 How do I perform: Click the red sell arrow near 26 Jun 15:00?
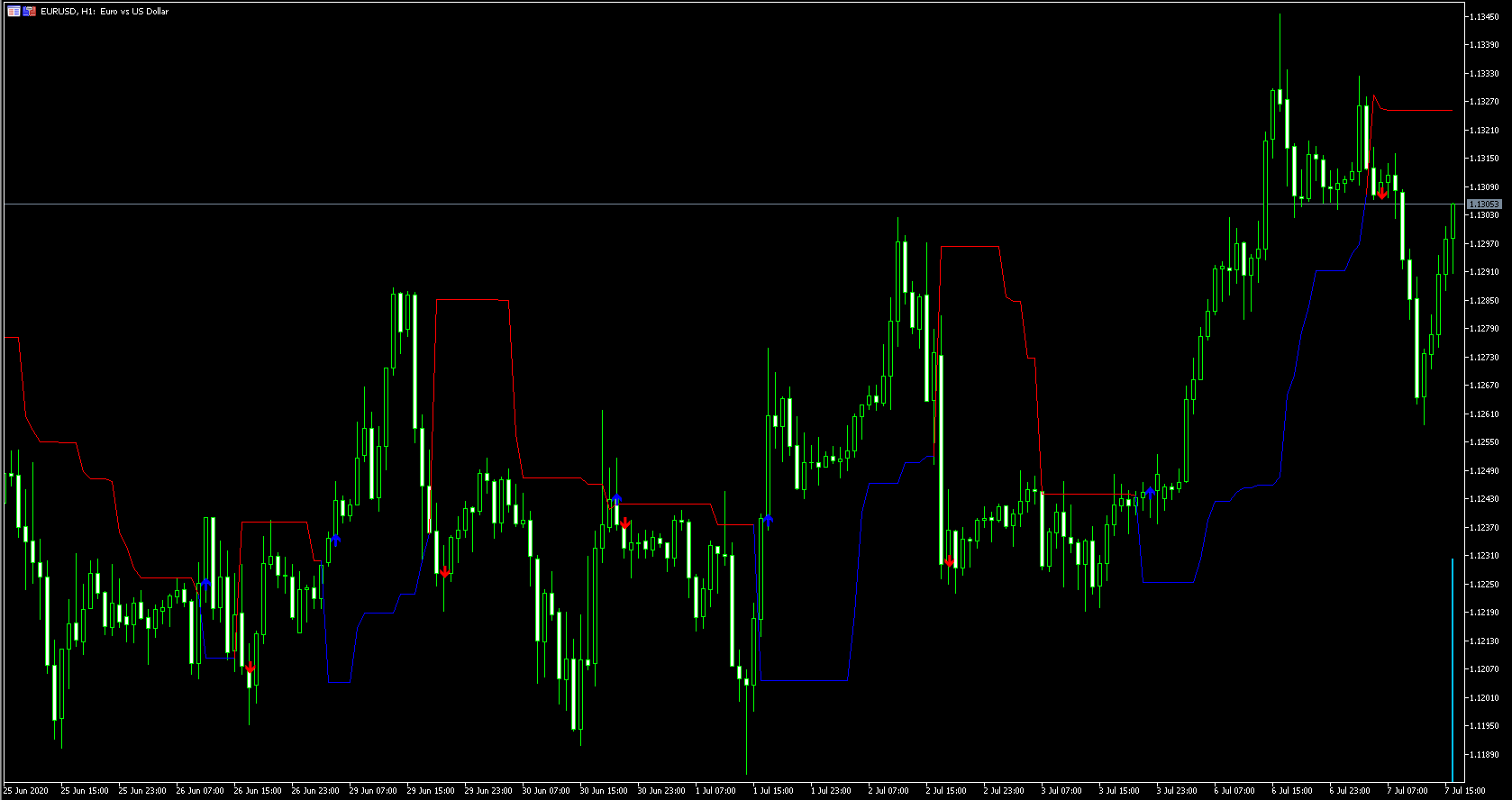pyautogui.click(x=250, y=668)
